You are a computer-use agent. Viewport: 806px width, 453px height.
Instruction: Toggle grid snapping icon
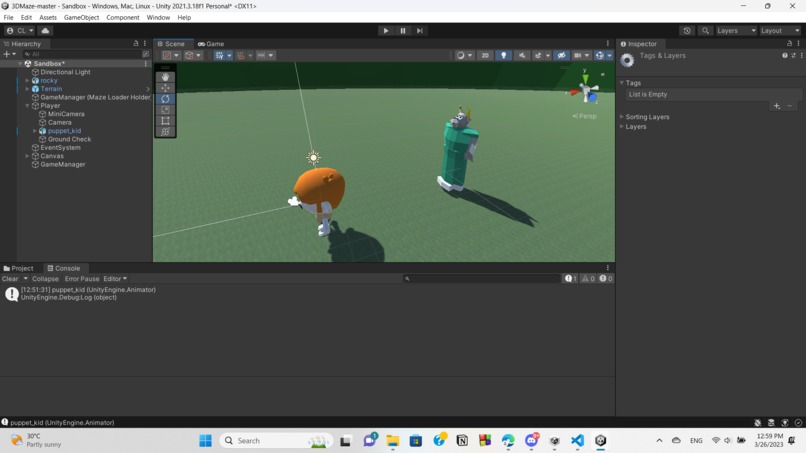(219, 55)
